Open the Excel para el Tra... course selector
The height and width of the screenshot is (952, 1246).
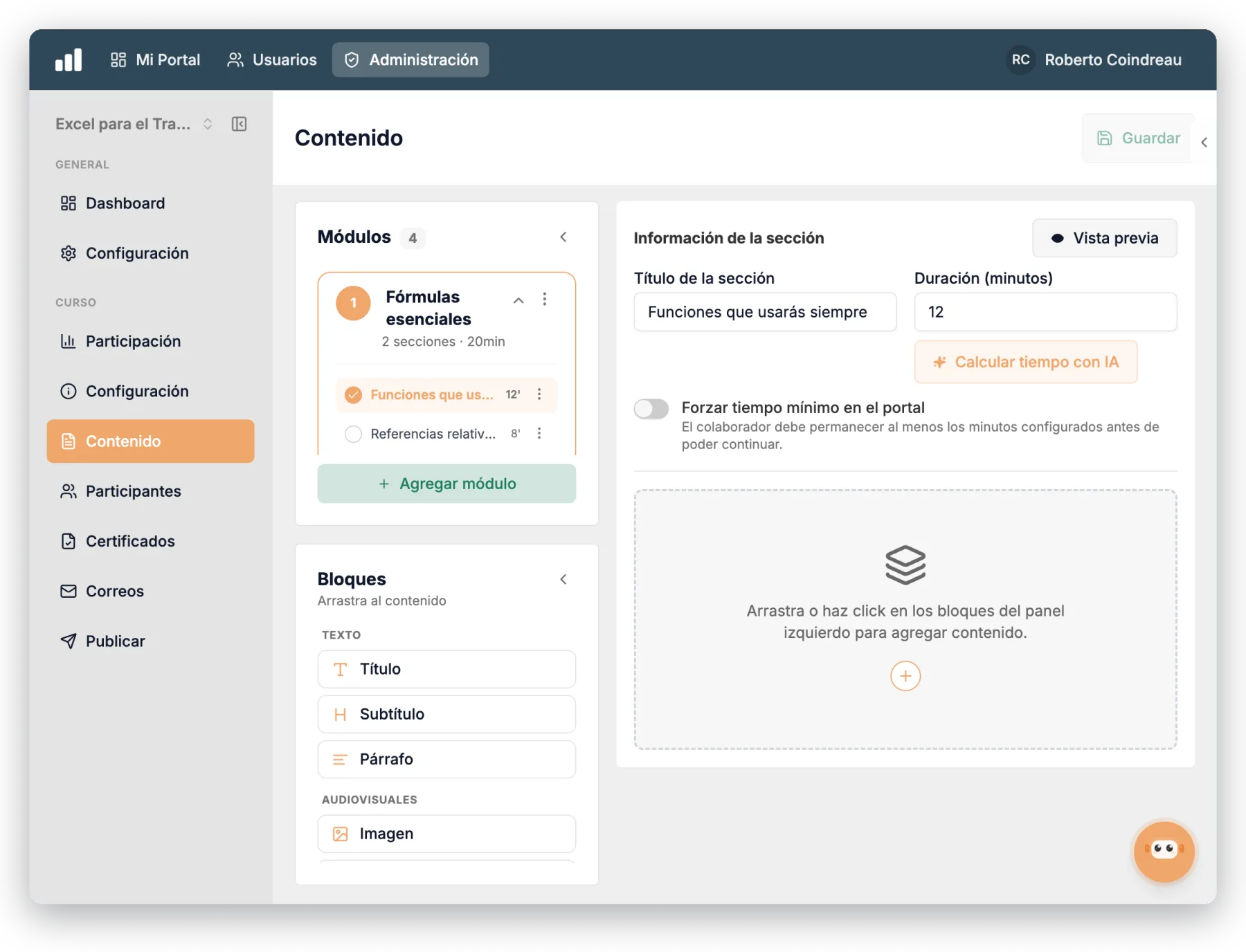click(134, 124)
